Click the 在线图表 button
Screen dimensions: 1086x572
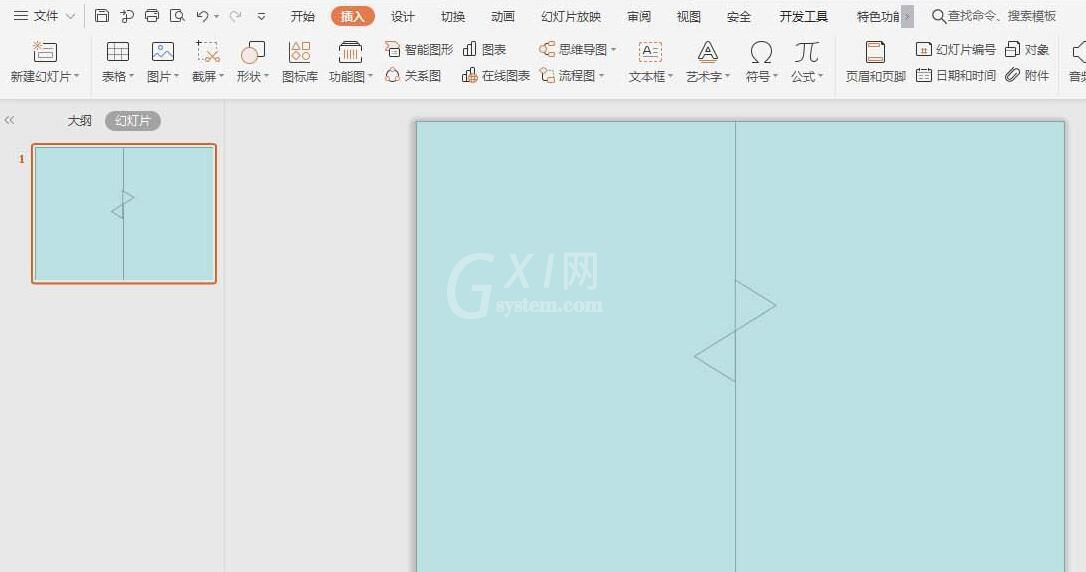point(495,75)
